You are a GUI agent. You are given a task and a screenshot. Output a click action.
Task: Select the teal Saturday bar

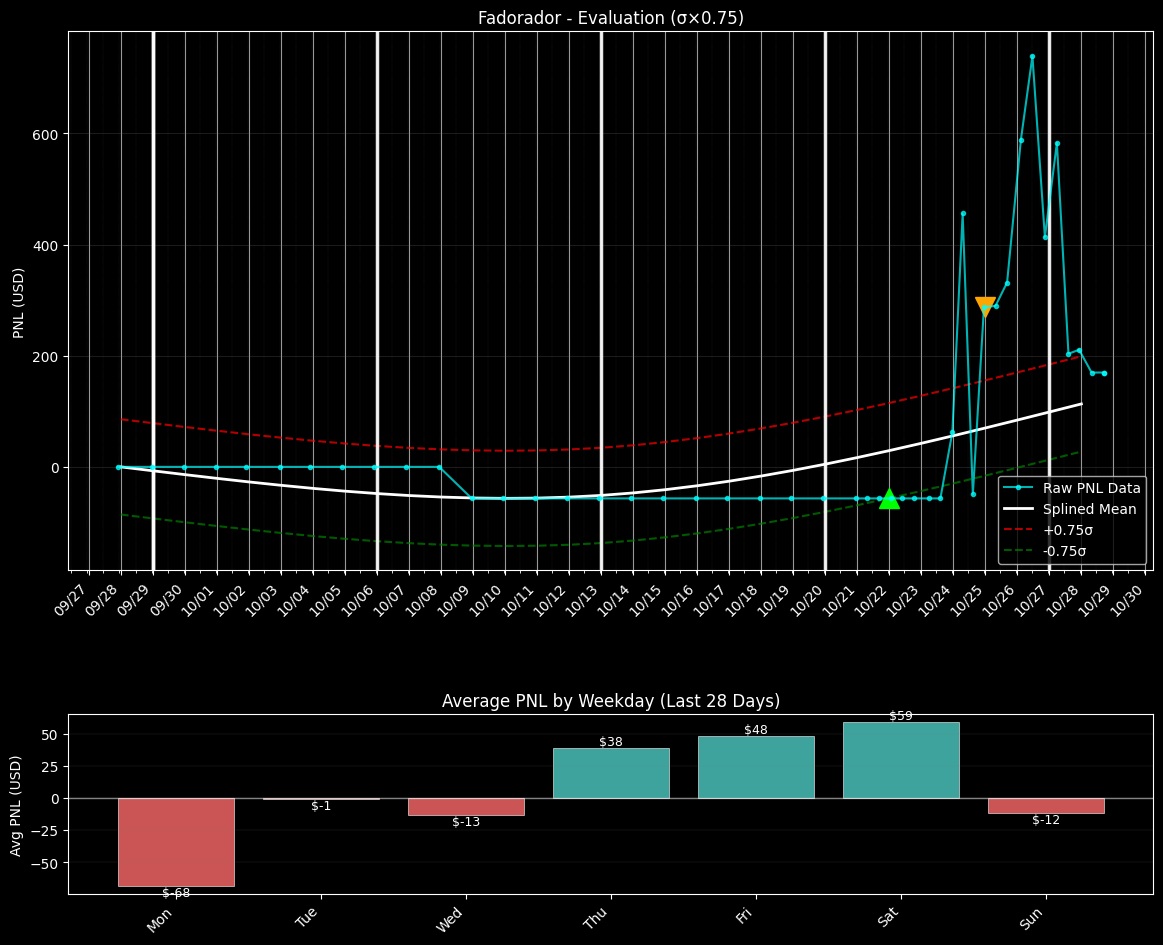[x=901, y=760]
